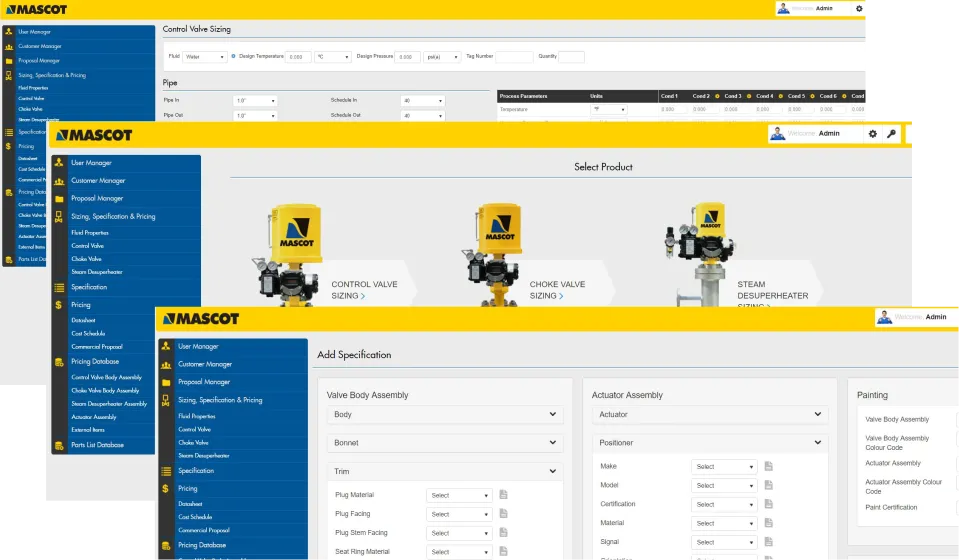Select Steam Desuperheater in Select Product window sidebar
Image resolution: width=959 pixels, height=560 pixels.
coord(97,271)
